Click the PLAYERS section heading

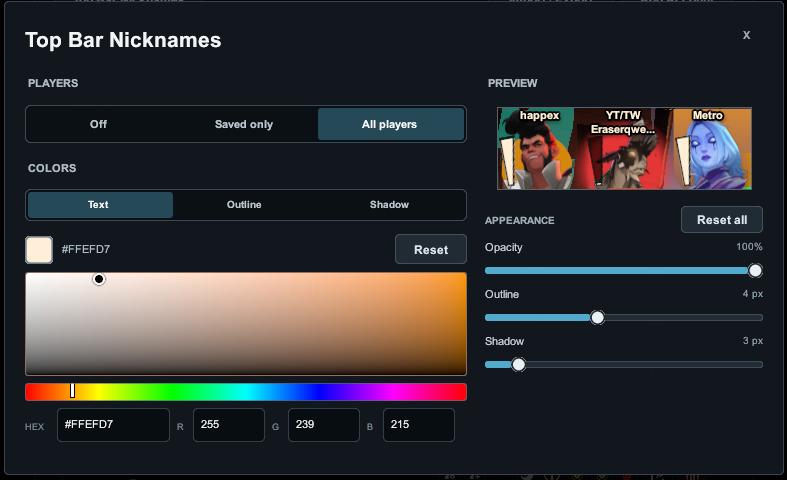(x=53, y=83)
